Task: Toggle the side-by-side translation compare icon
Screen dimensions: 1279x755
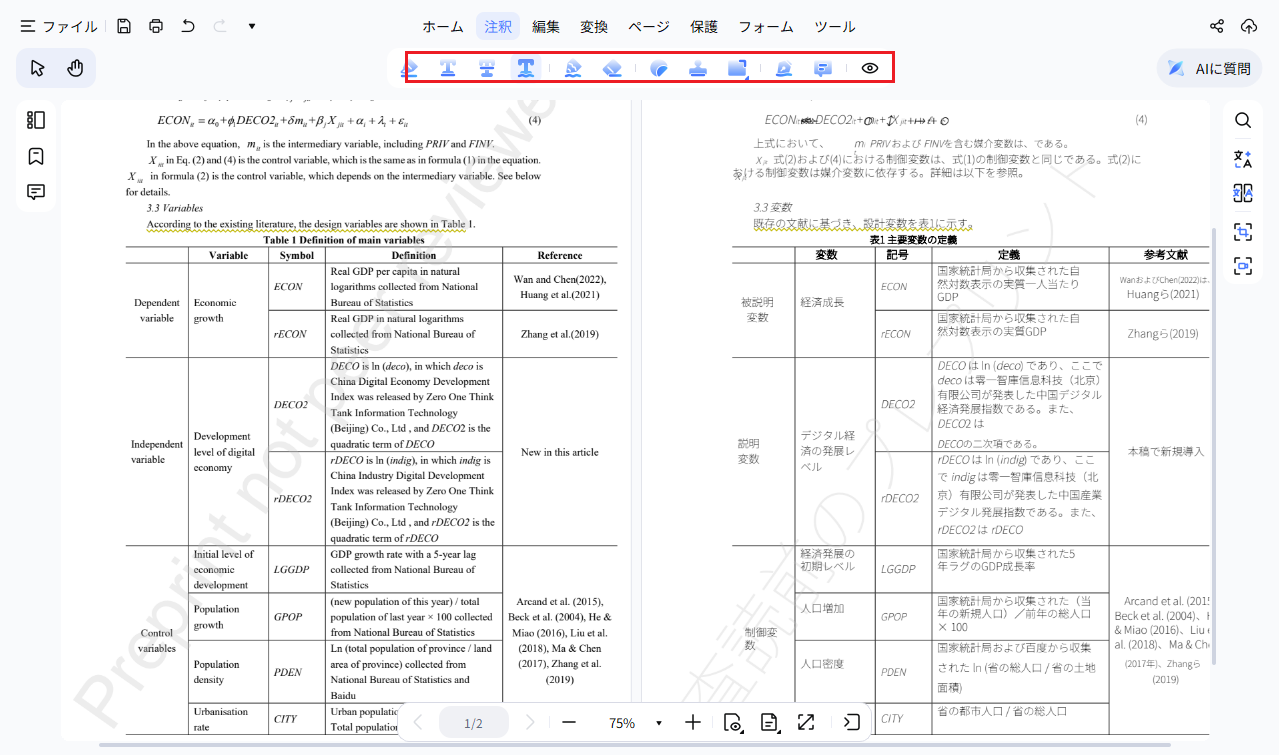Action: point(1243,193)
